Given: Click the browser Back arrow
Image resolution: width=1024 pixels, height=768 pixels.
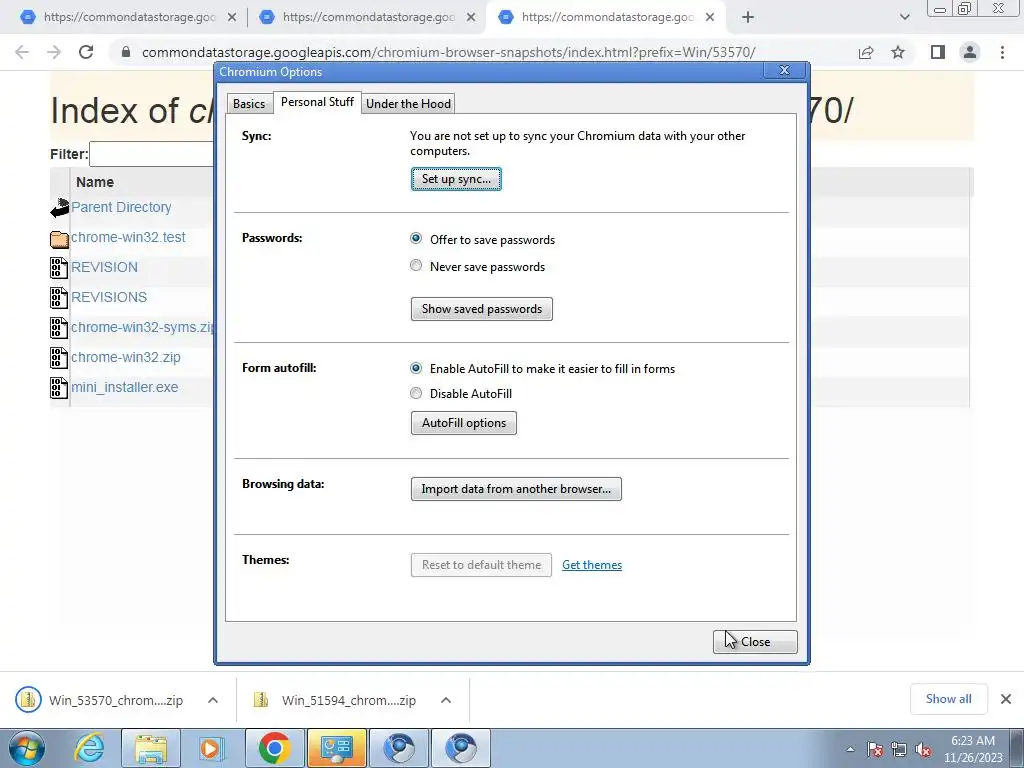Looking at the screenshot, I should 22,52.
